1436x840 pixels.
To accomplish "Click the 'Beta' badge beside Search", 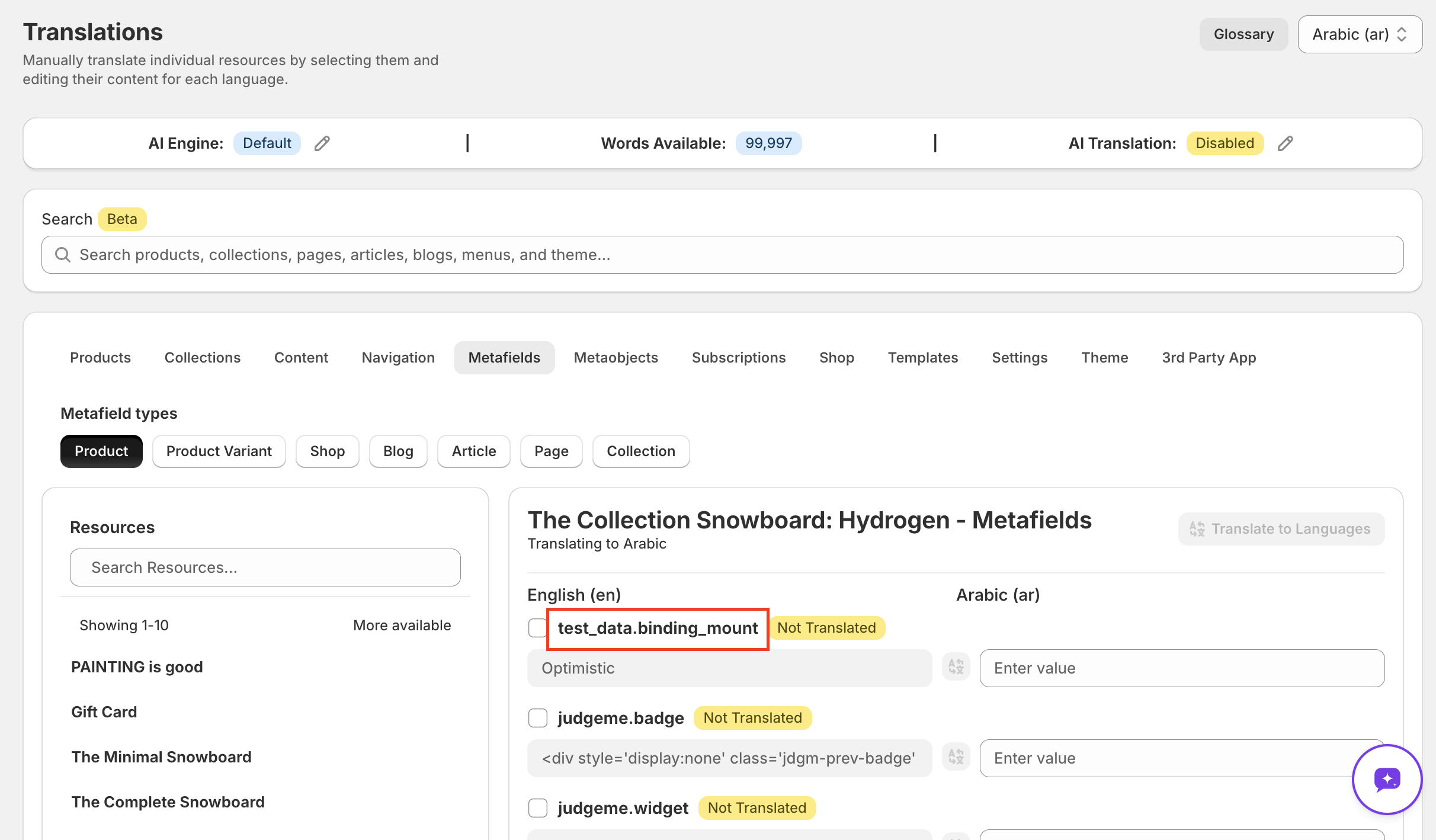I will [x=122, y=219].
